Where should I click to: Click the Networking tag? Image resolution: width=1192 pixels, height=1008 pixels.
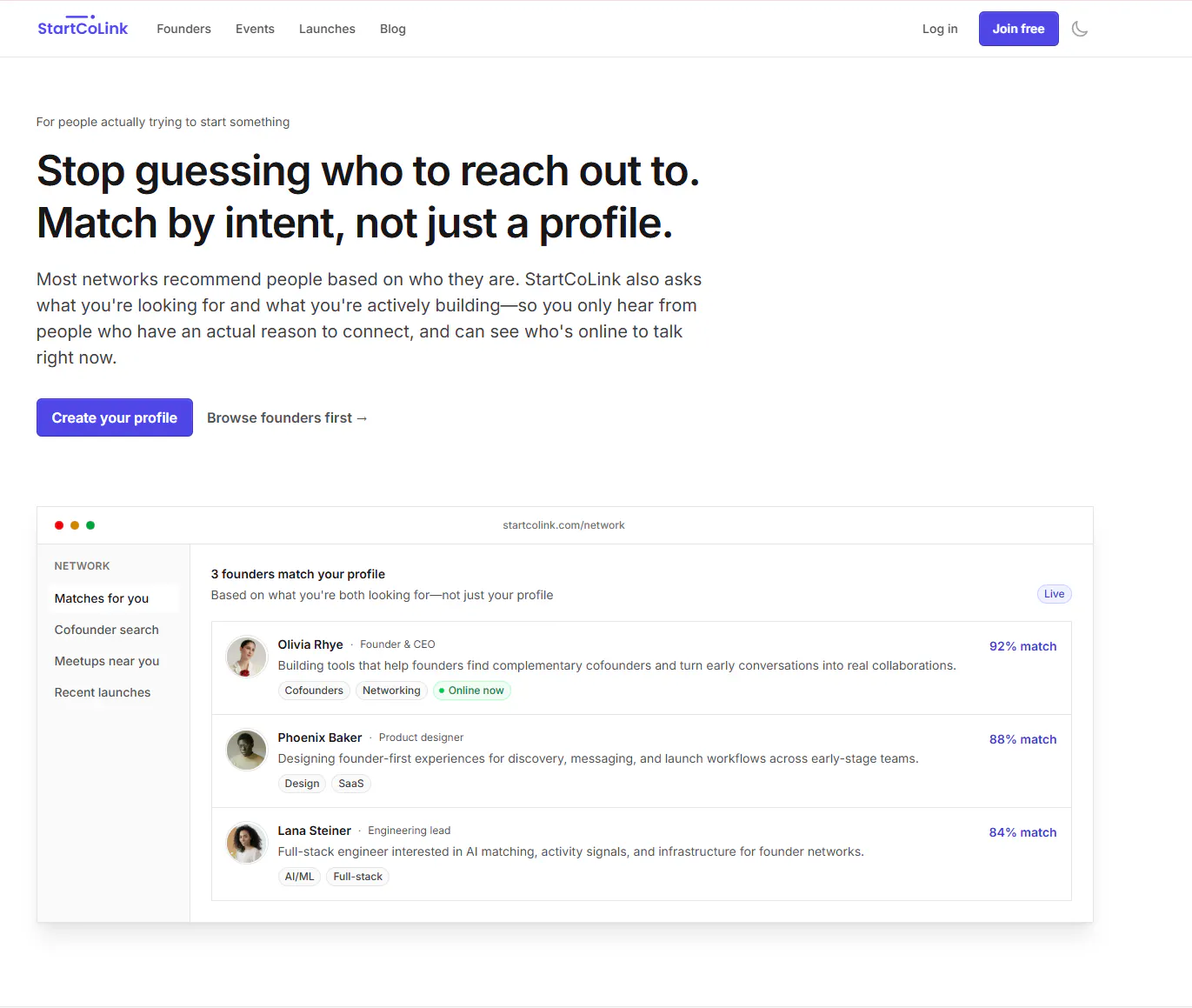[x=391, y=691]
